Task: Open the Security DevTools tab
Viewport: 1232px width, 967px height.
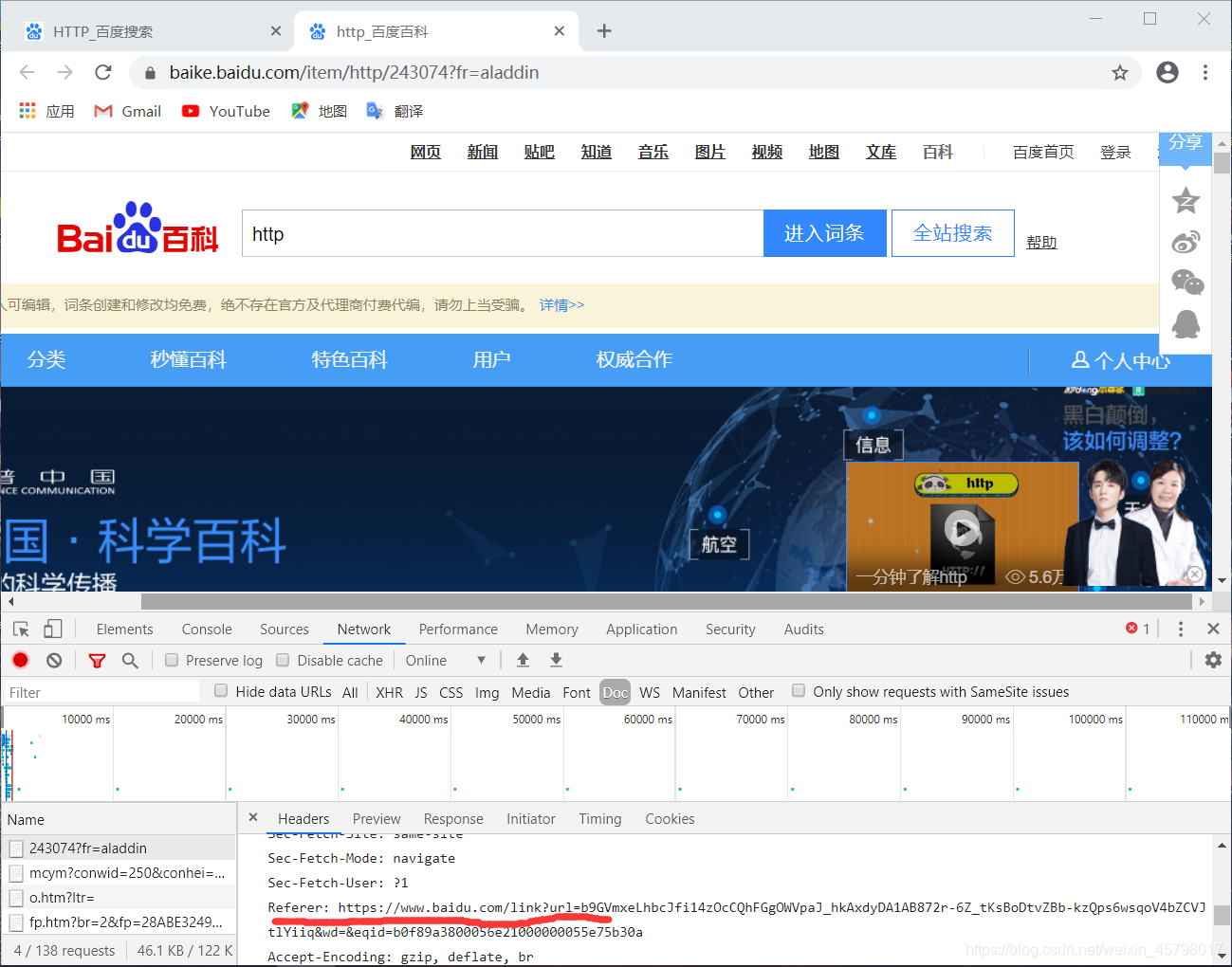Action: coord(730,629)
